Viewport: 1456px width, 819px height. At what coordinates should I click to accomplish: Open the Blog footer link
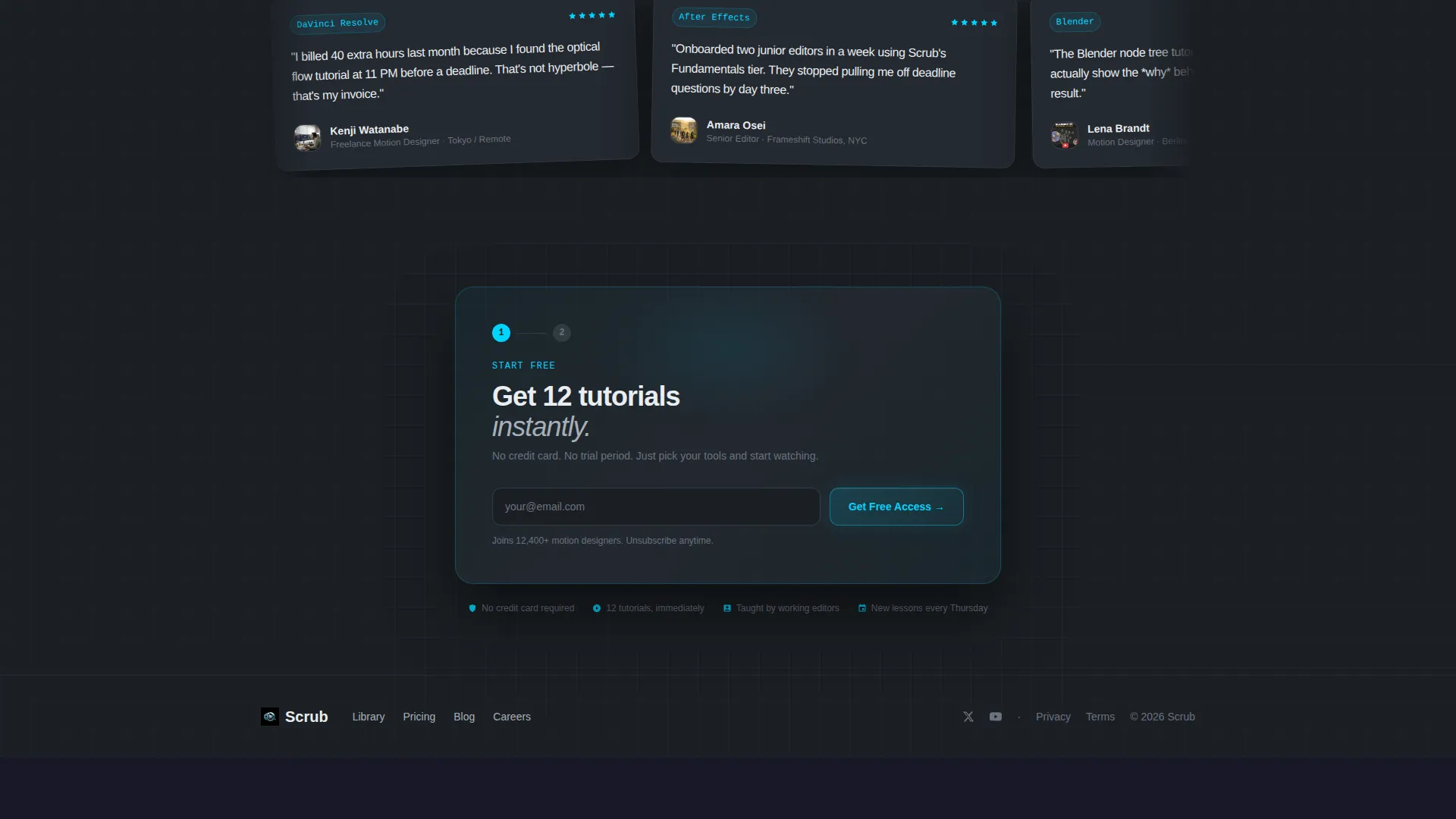(464, 717)
